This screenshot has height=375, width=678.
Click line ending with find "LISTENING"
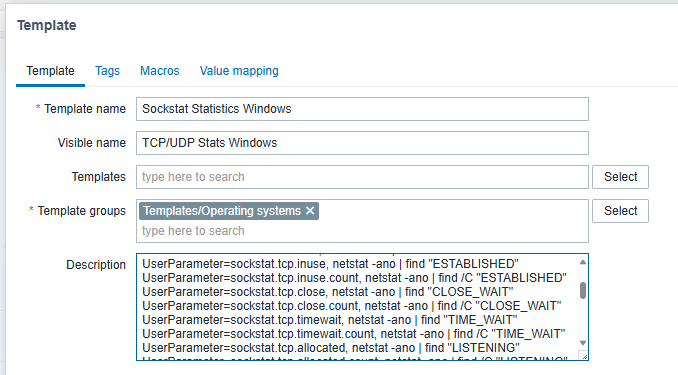pos(331,348)
